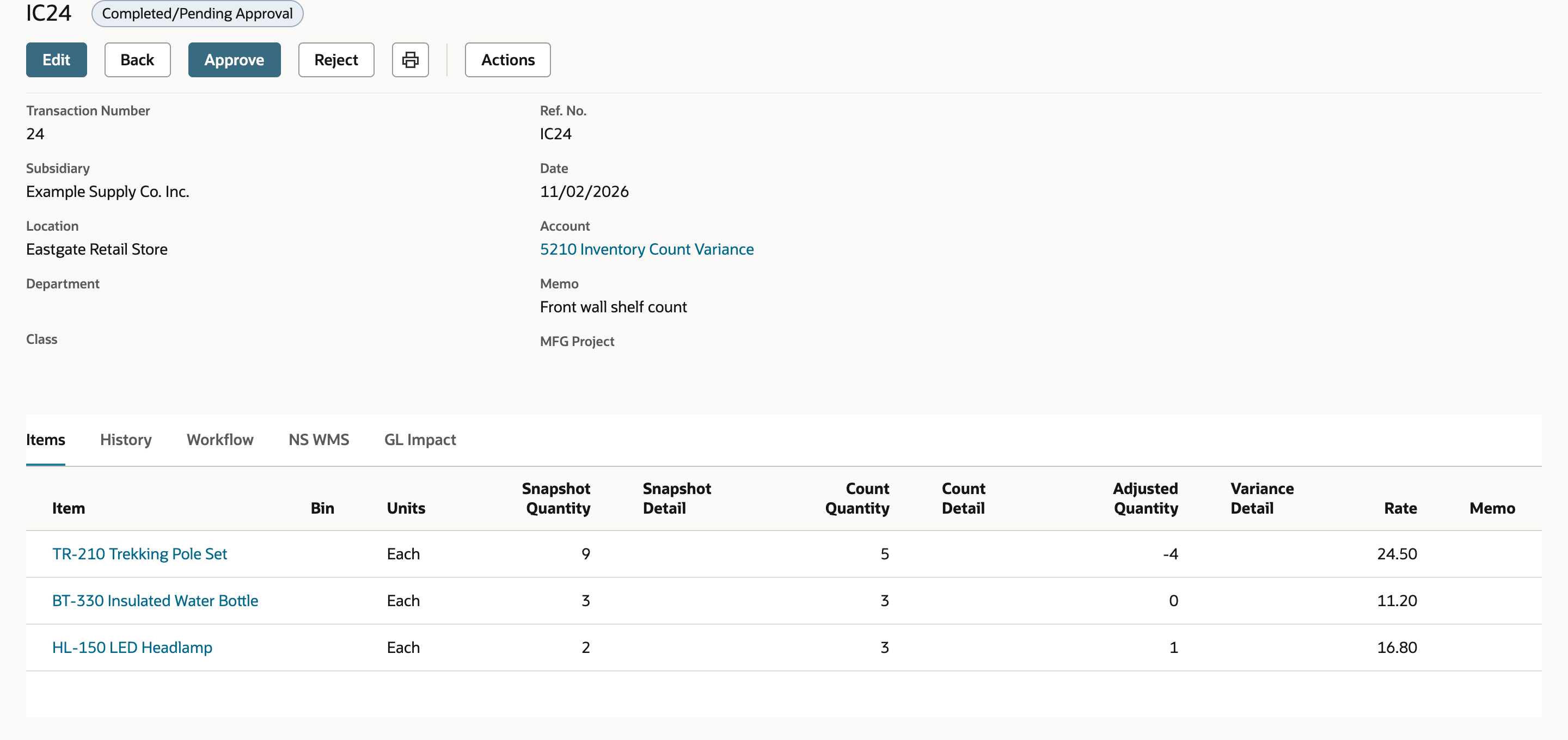Viewport: 1568px width, 740px height.
Task: Click the IC24 page title
Action: tap(48, 13)
